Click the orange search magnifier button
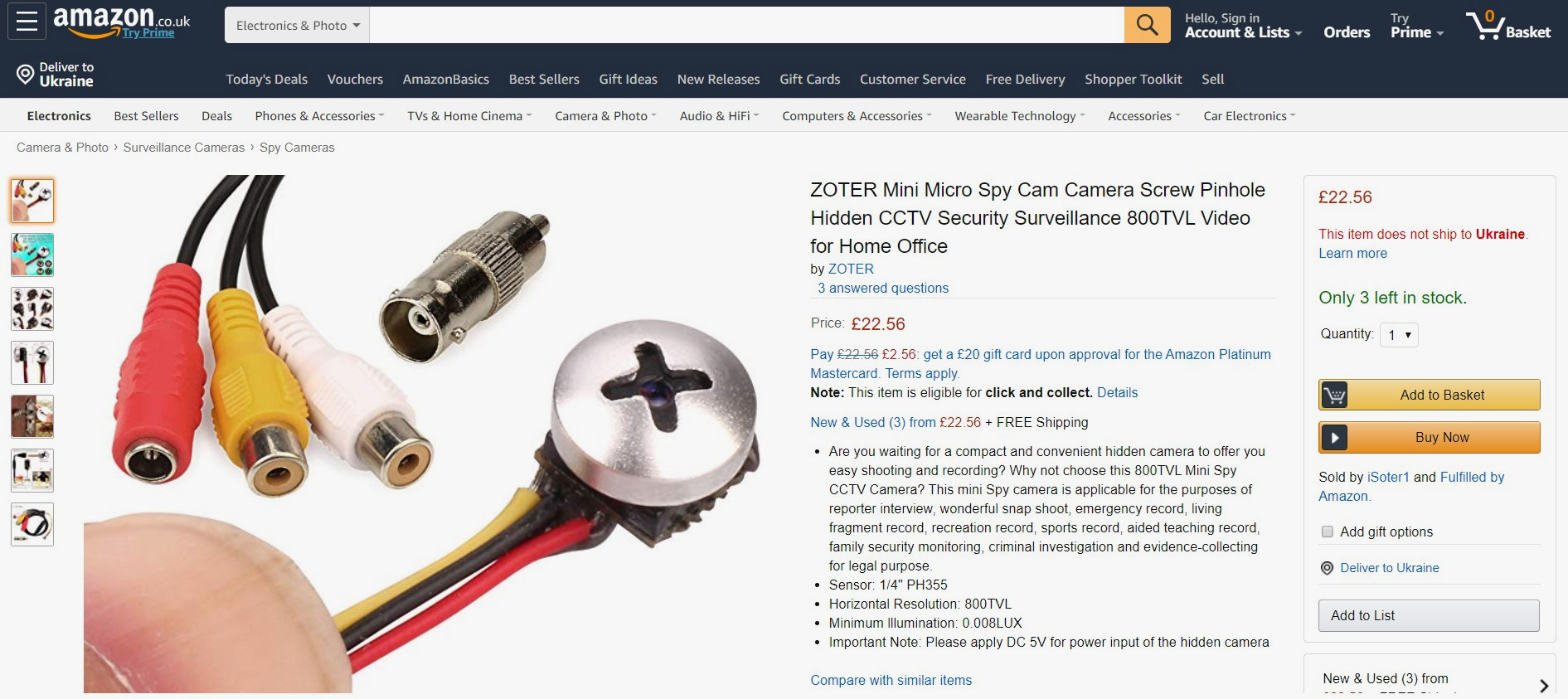This screenshot has height=699, width=1568. [1147, 25]
